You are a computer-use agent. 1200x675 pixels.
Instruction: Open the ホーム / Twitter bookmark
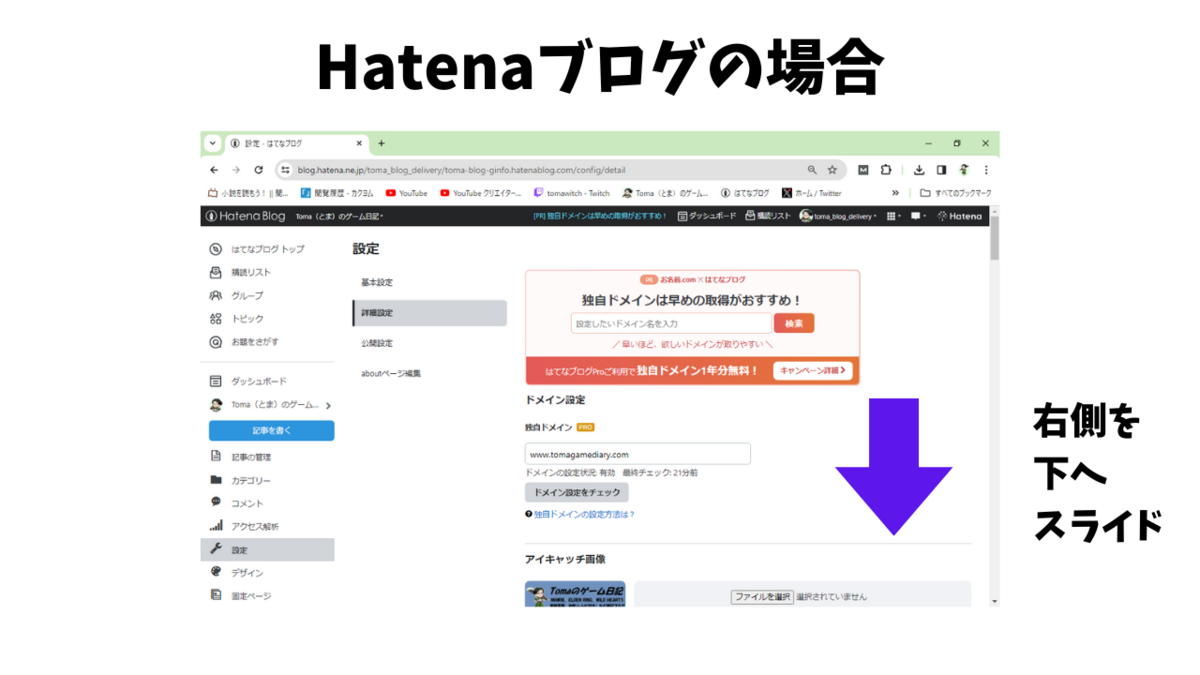812,193
